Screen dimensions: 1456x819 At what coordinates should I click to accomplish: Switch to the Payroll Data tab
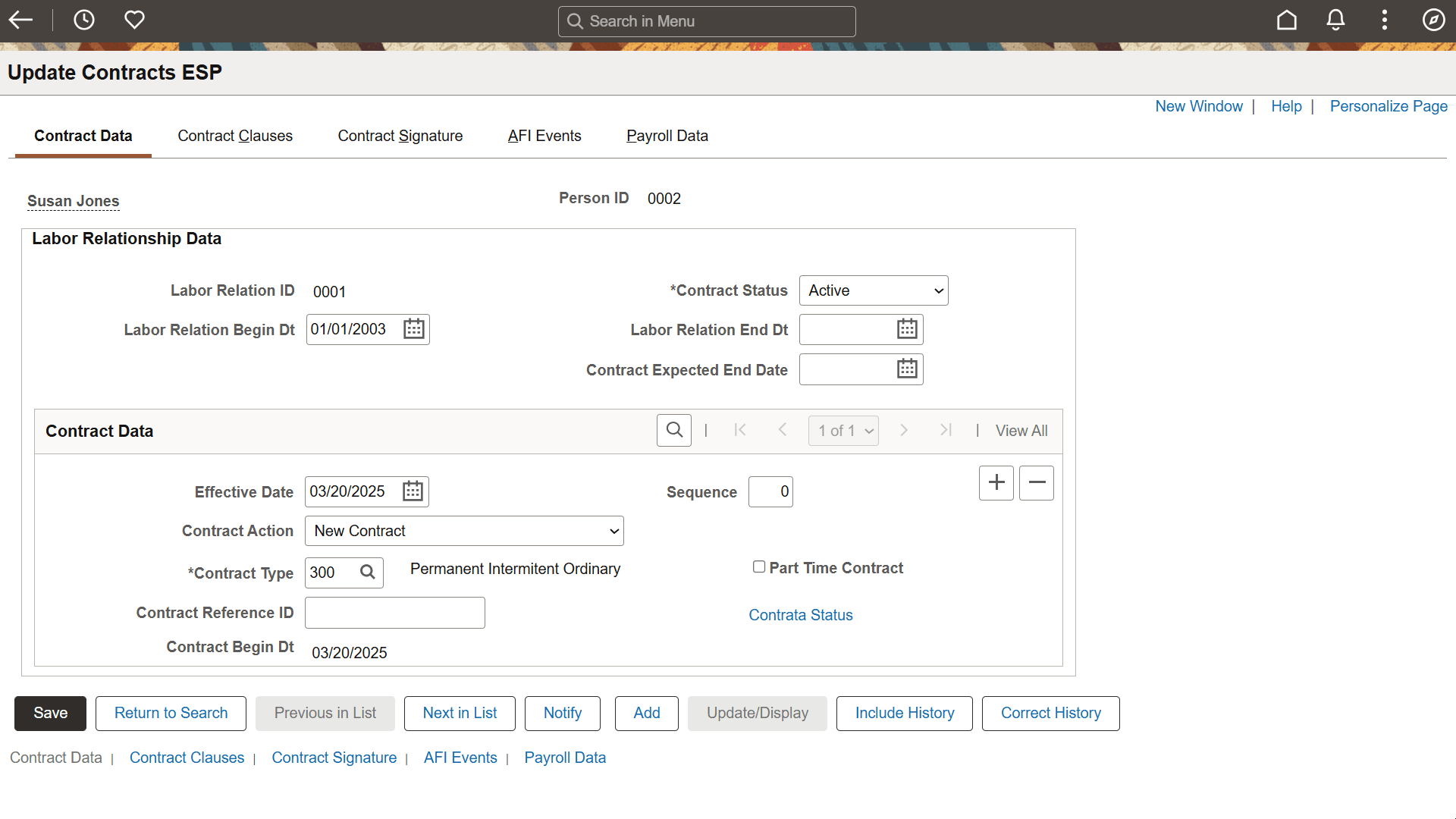[x=667, y=136]
